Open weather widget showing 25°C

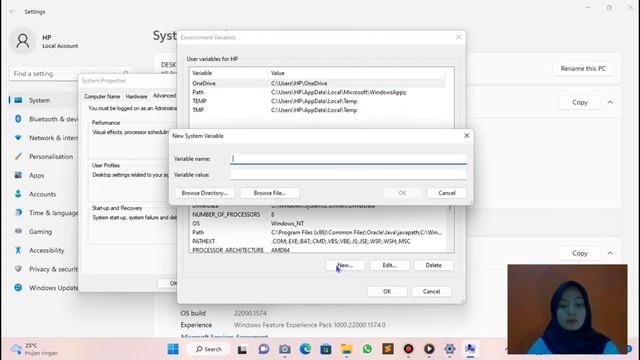35,349
